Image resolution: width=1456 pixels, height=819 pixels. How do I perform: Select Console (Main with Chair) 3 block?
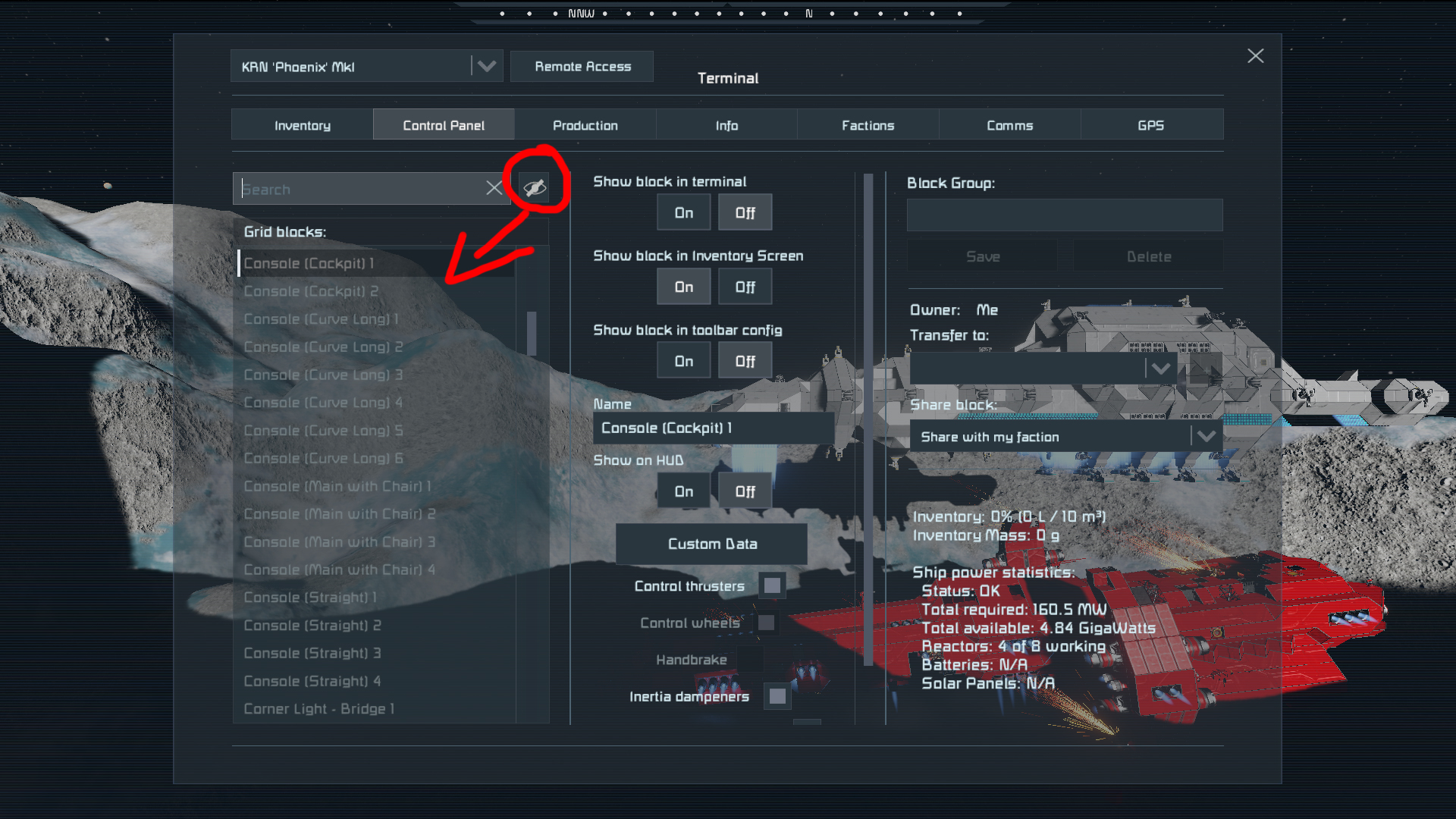point(377,542)
